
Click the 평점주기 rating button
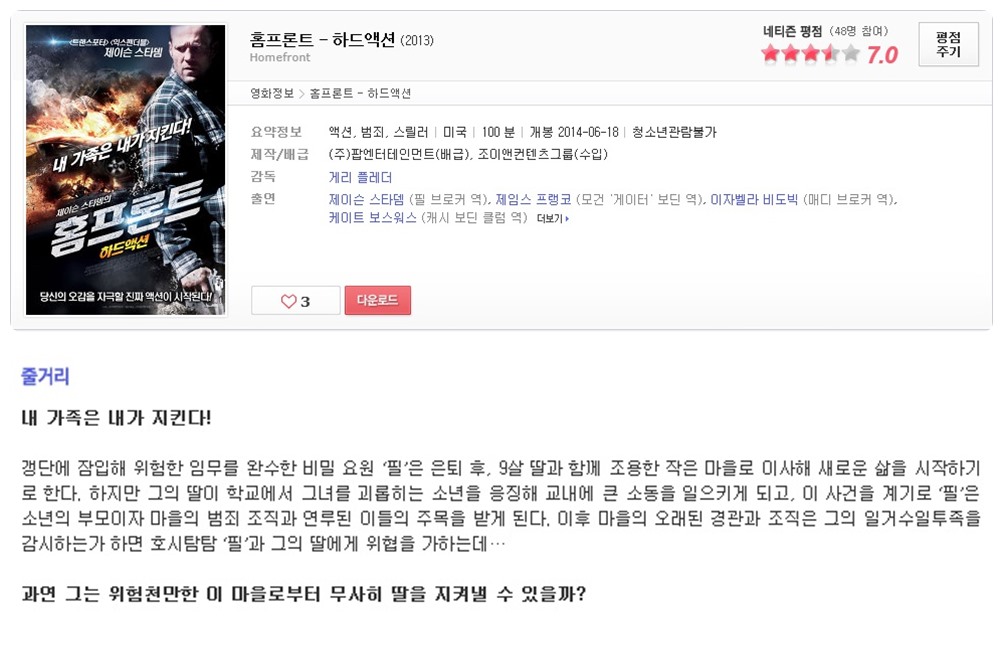coord(948,44)
